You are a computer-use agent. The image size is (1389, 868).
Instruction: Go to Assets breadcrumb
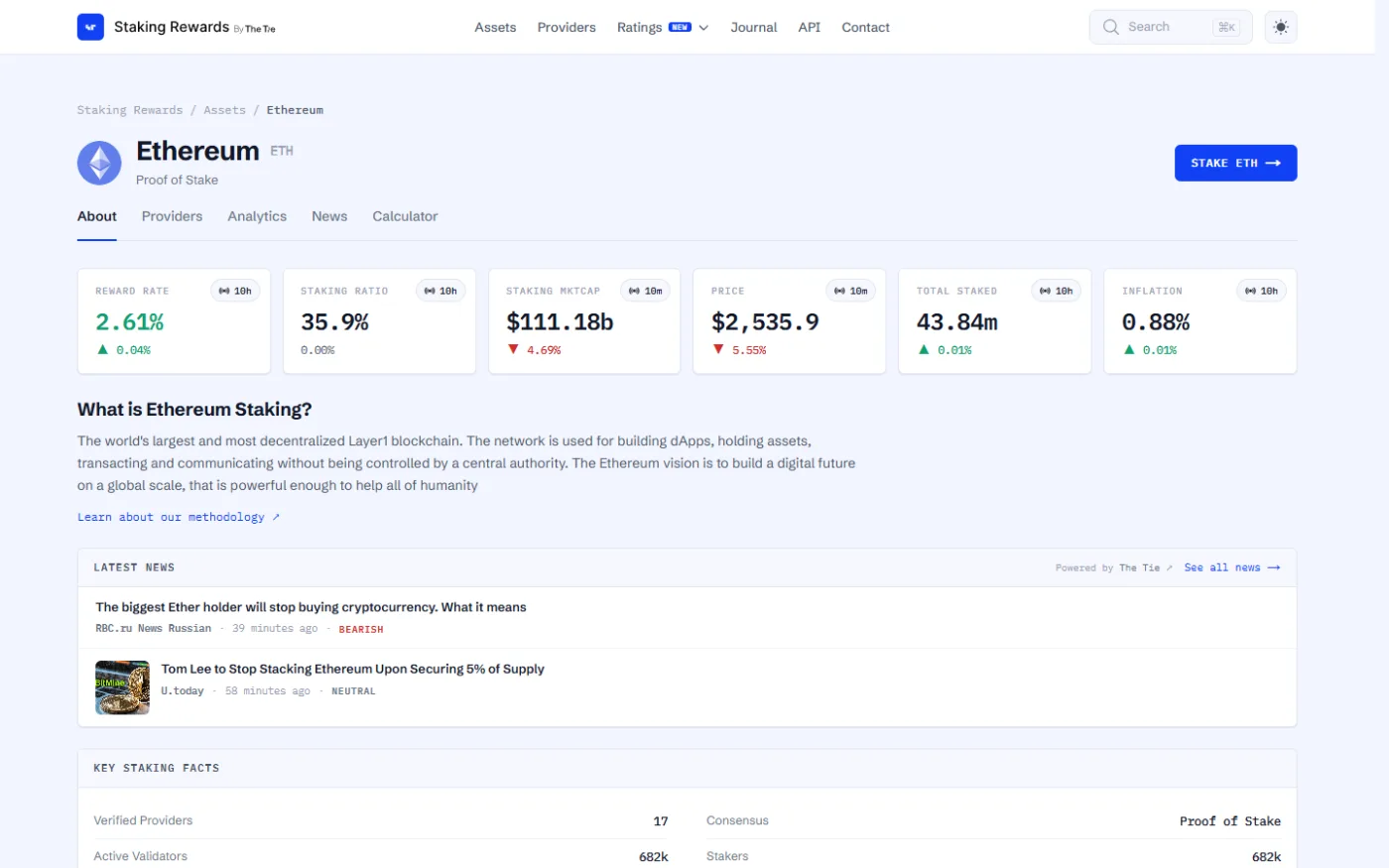tap(224, 110)
